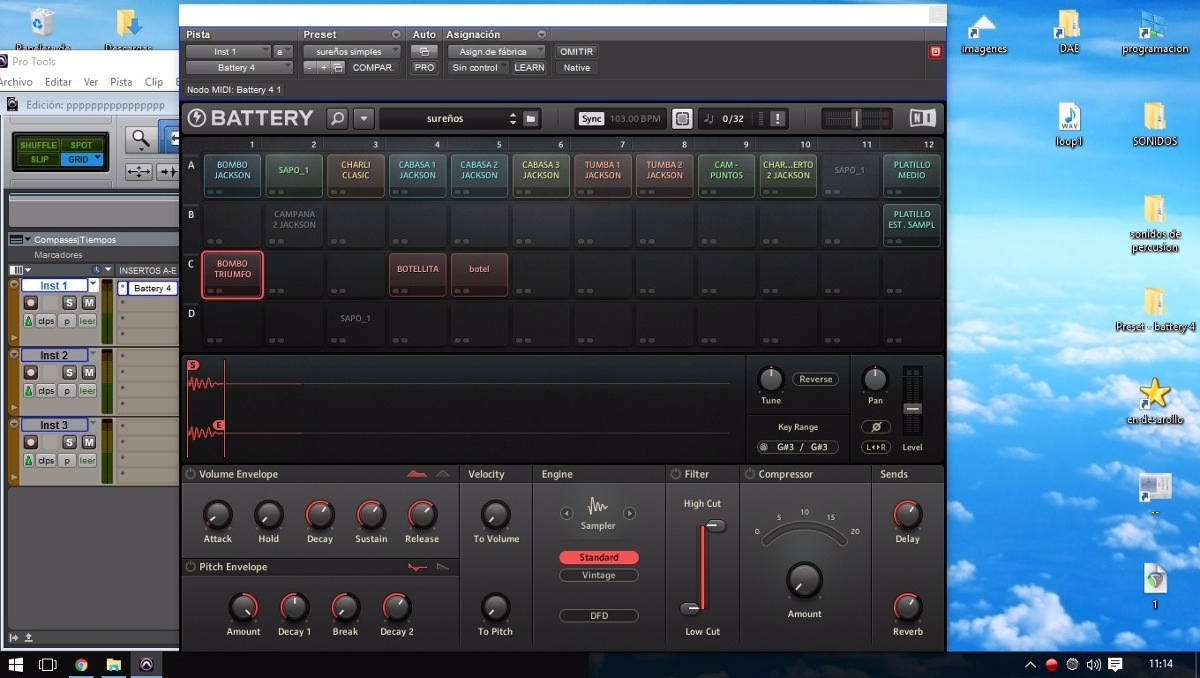
Task: Open the Preset section menu arrow
Action: click(396, 35)
